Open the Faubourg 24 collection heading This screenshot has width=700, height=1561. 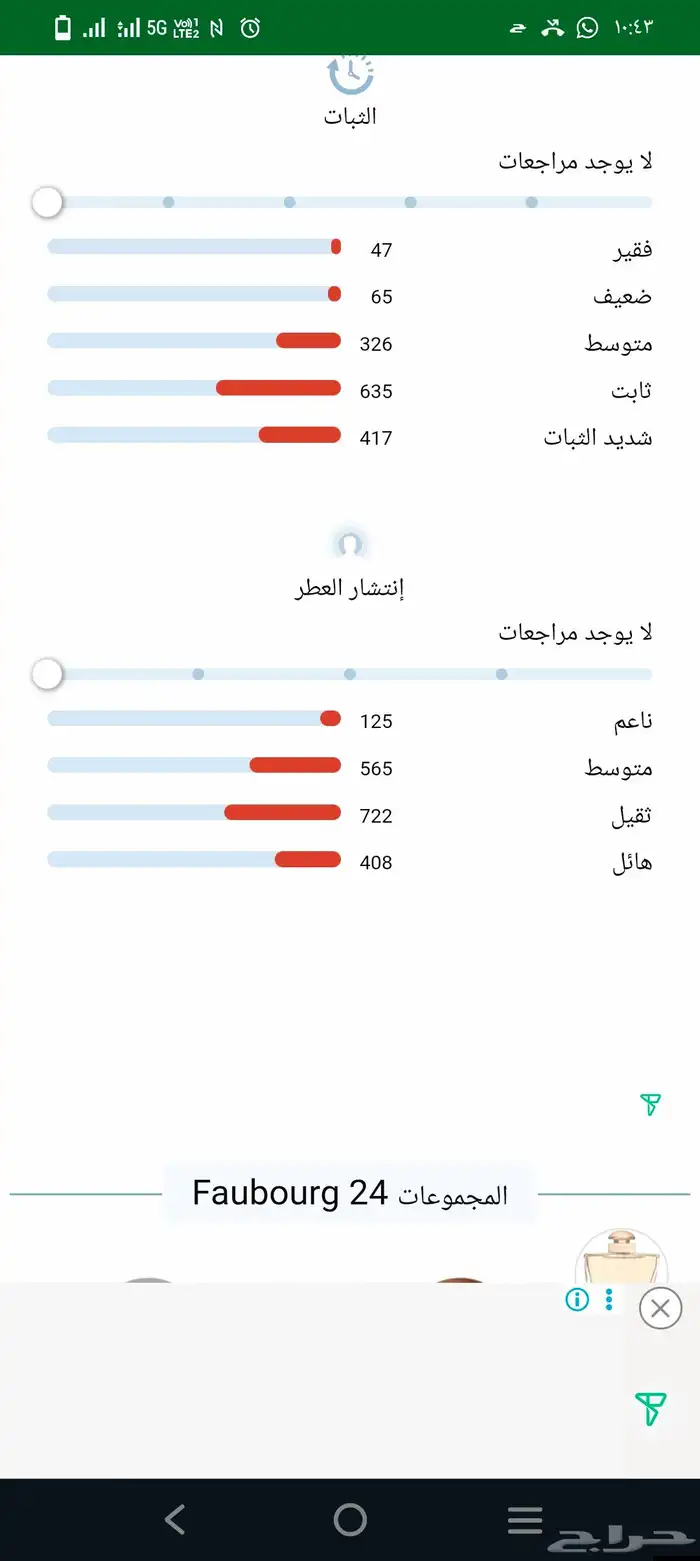click(x=350, y=1194)
